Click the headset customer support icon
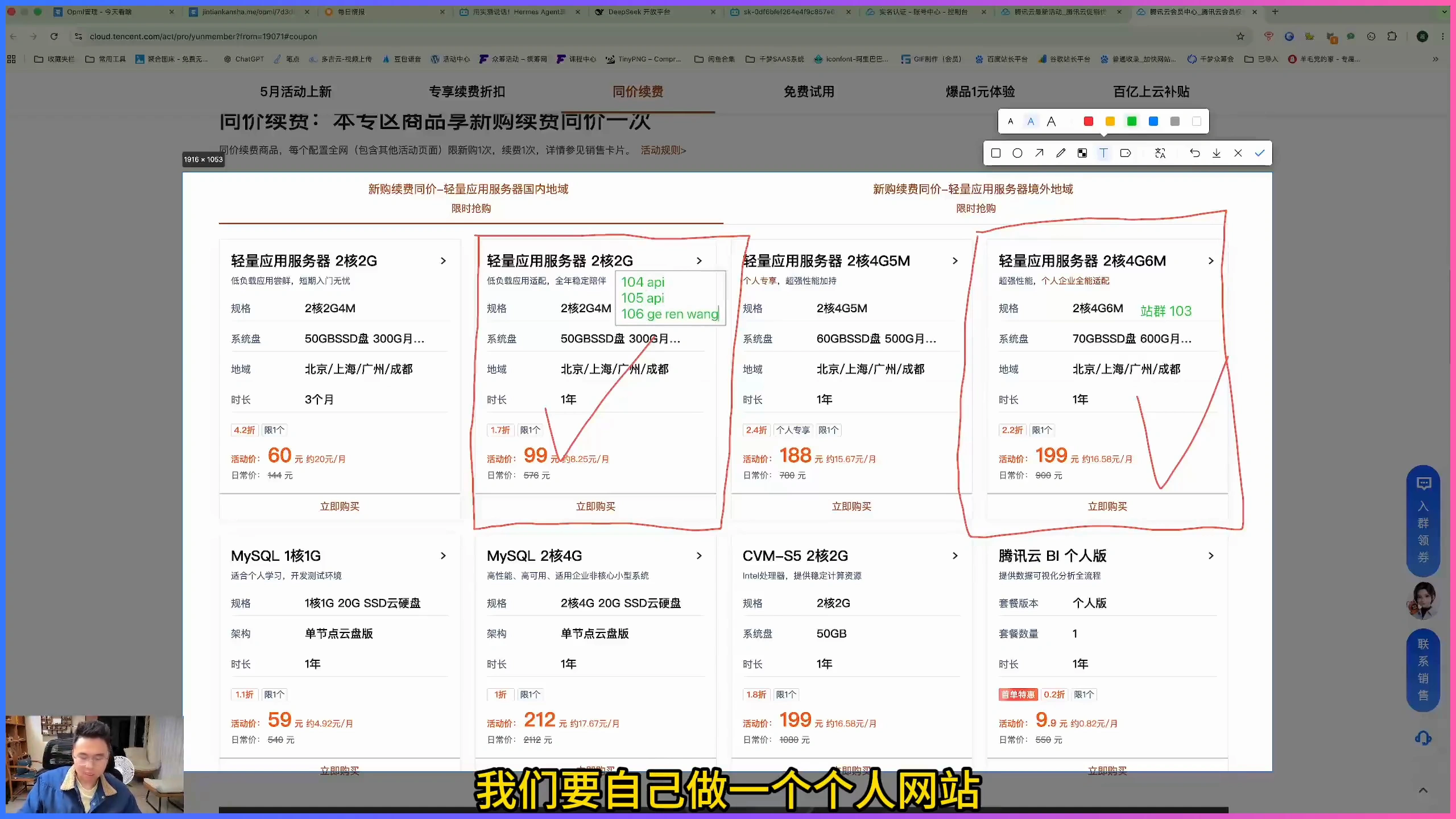This screenshot has height=819, width=1456. tap(1423, 738)
